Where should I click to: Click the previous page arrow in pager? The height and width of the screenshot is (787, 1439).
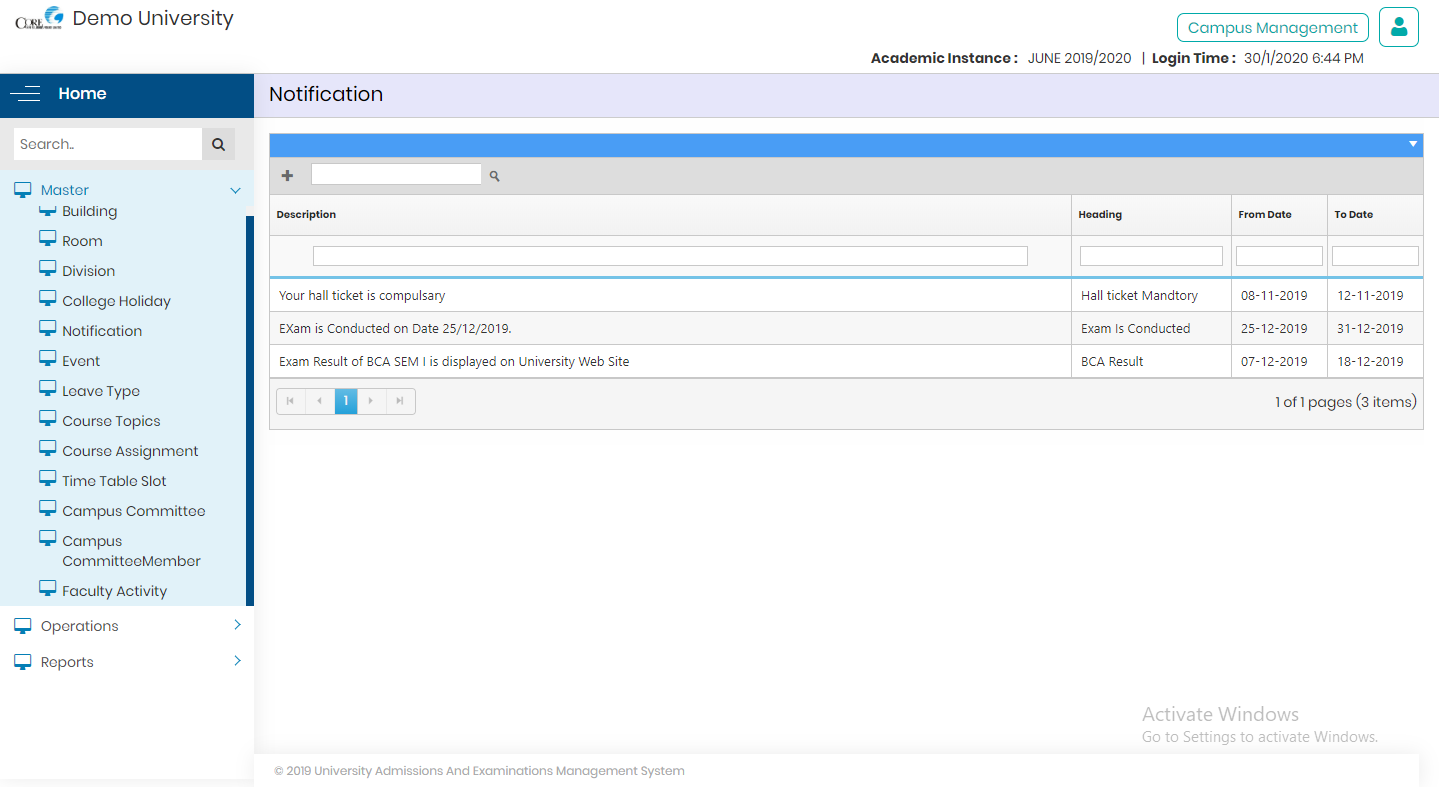319,401
